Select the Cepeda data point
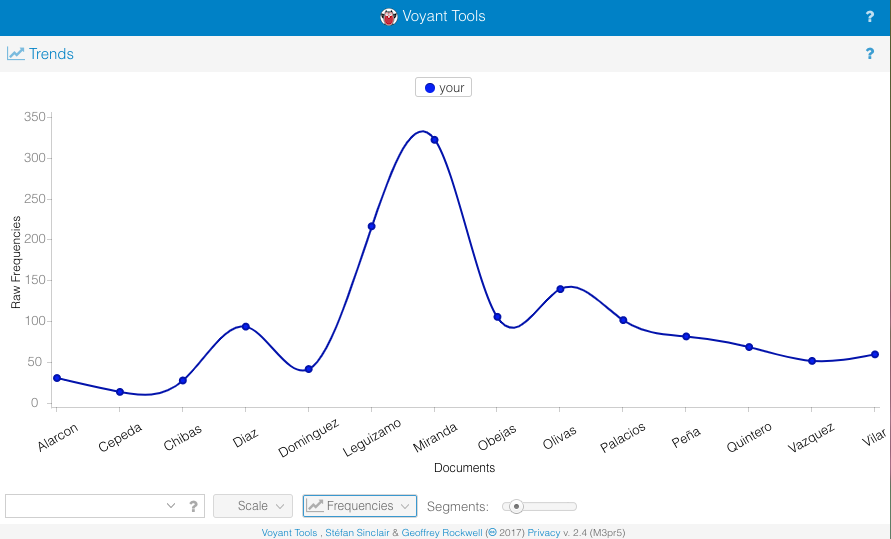 coord(120,392)
